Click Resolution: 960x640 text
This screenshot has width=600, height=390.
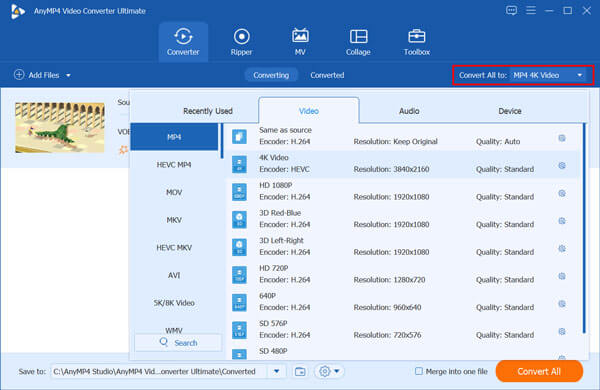point(387,307)
